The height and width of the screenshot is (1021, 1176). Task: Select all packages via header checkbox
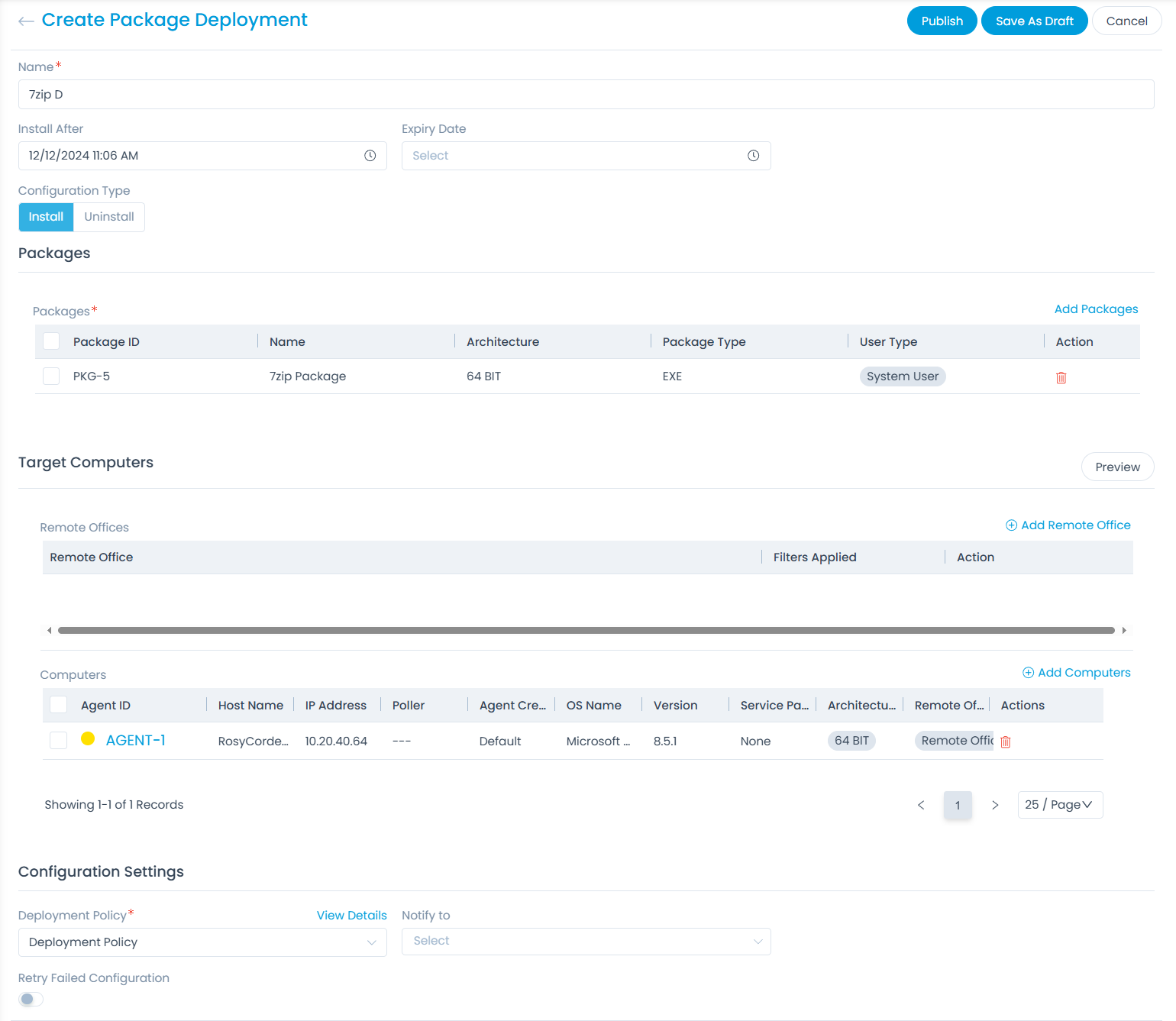pyautogui.click(x=51, y=341)
